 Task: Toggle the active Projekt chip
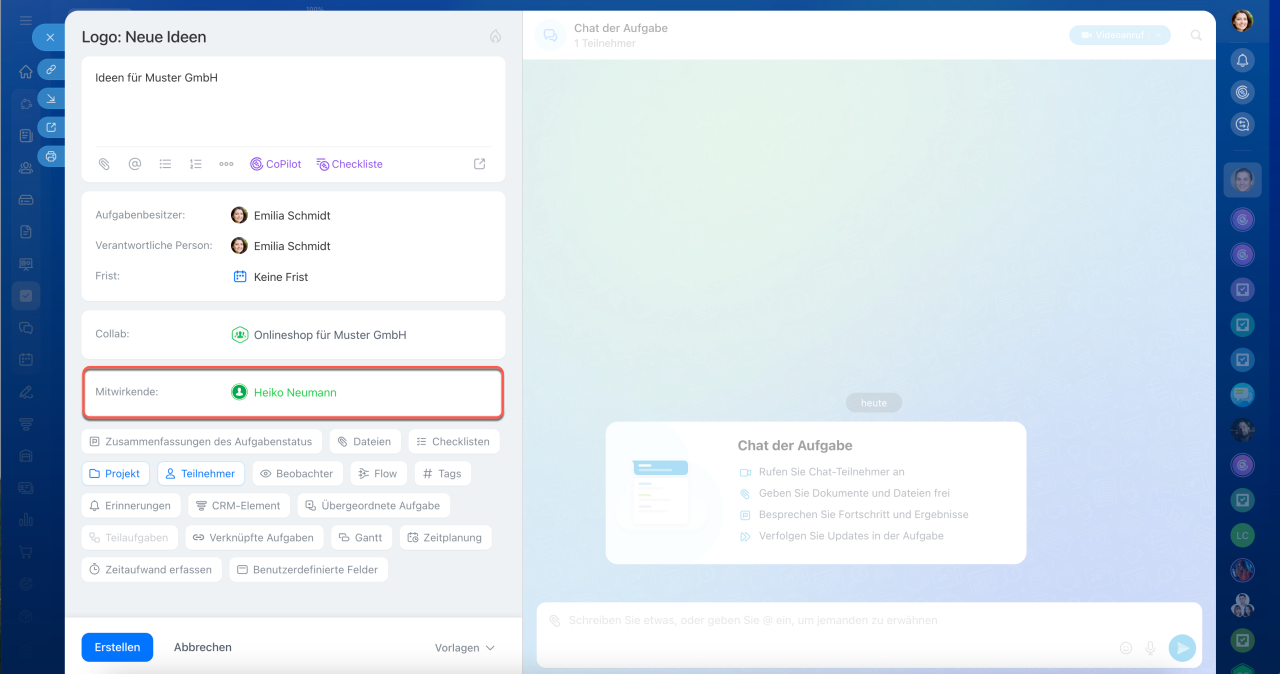click(116, 473)
